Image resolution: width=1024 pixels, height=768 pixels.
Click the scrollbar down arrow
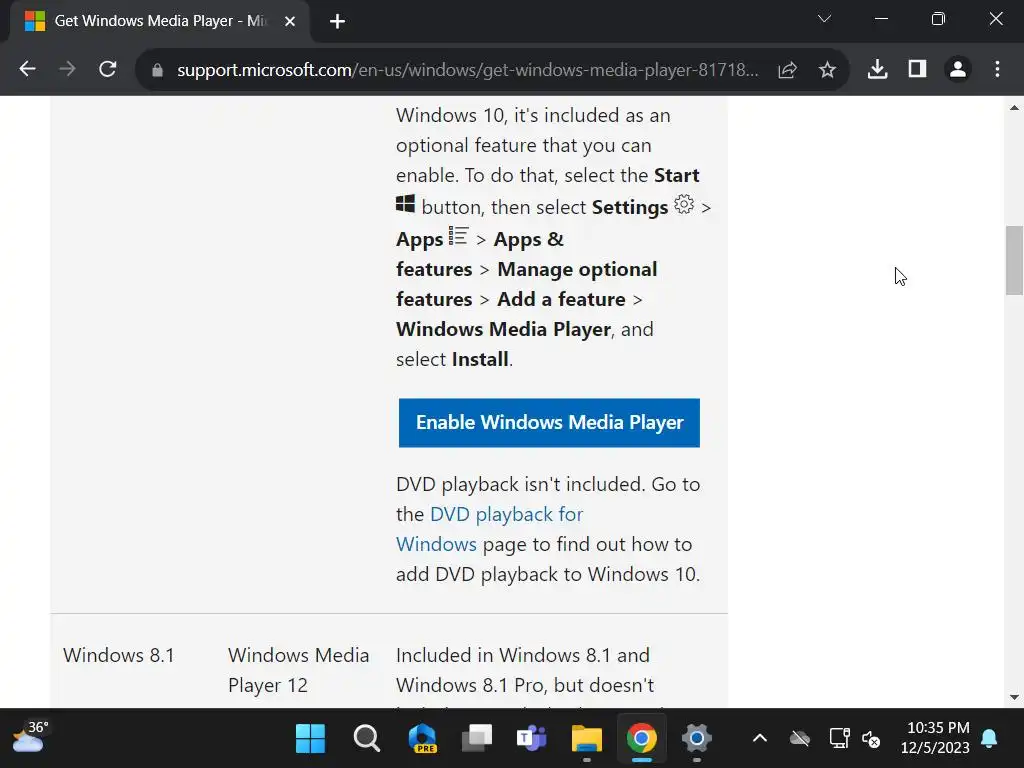point(1014,697)
